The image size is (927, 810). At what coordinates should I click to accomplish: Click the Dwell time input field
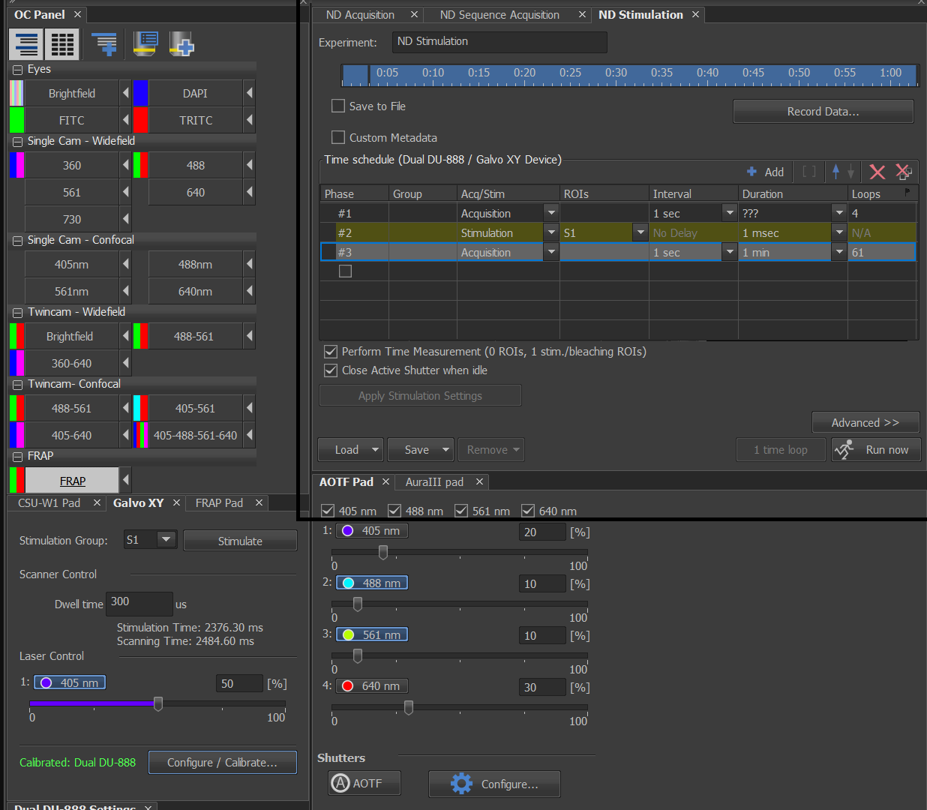(x=138, y=604)
